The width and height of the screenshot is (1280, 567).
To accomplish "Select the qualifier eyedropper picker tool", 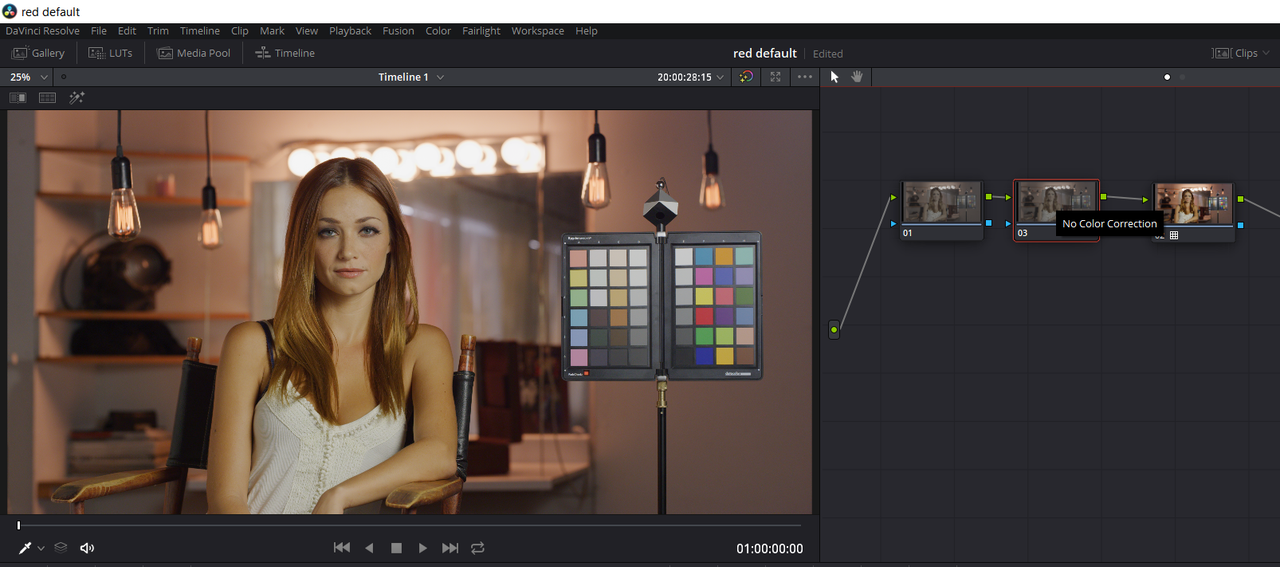I will tap(26, 548).
